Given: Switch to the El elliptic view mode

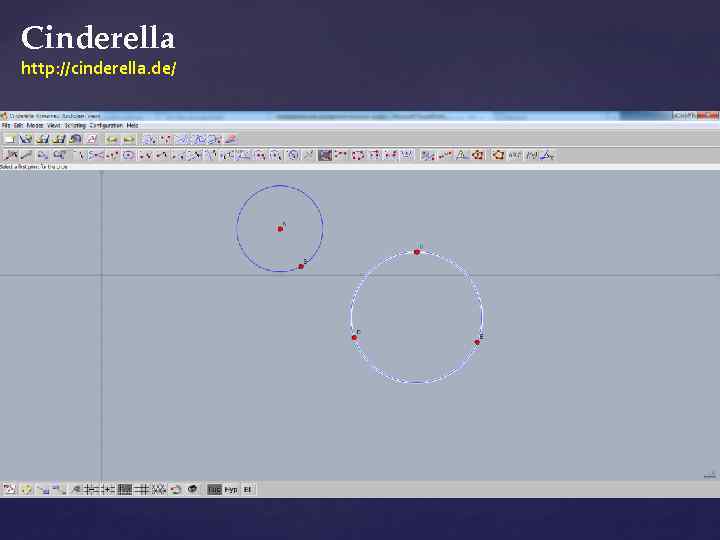Looking at the screenshot, I should click(248, 489).
